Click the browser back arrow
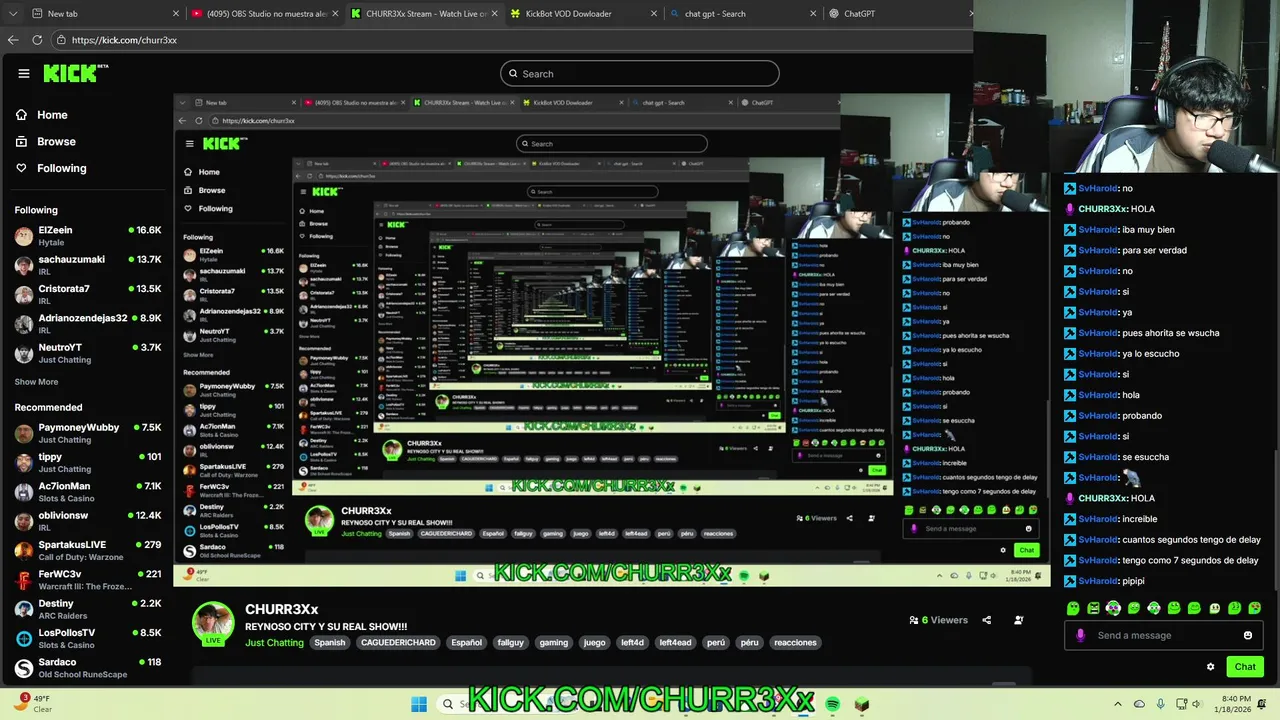Screen dimensions: 1280x720 click(13, 40)
